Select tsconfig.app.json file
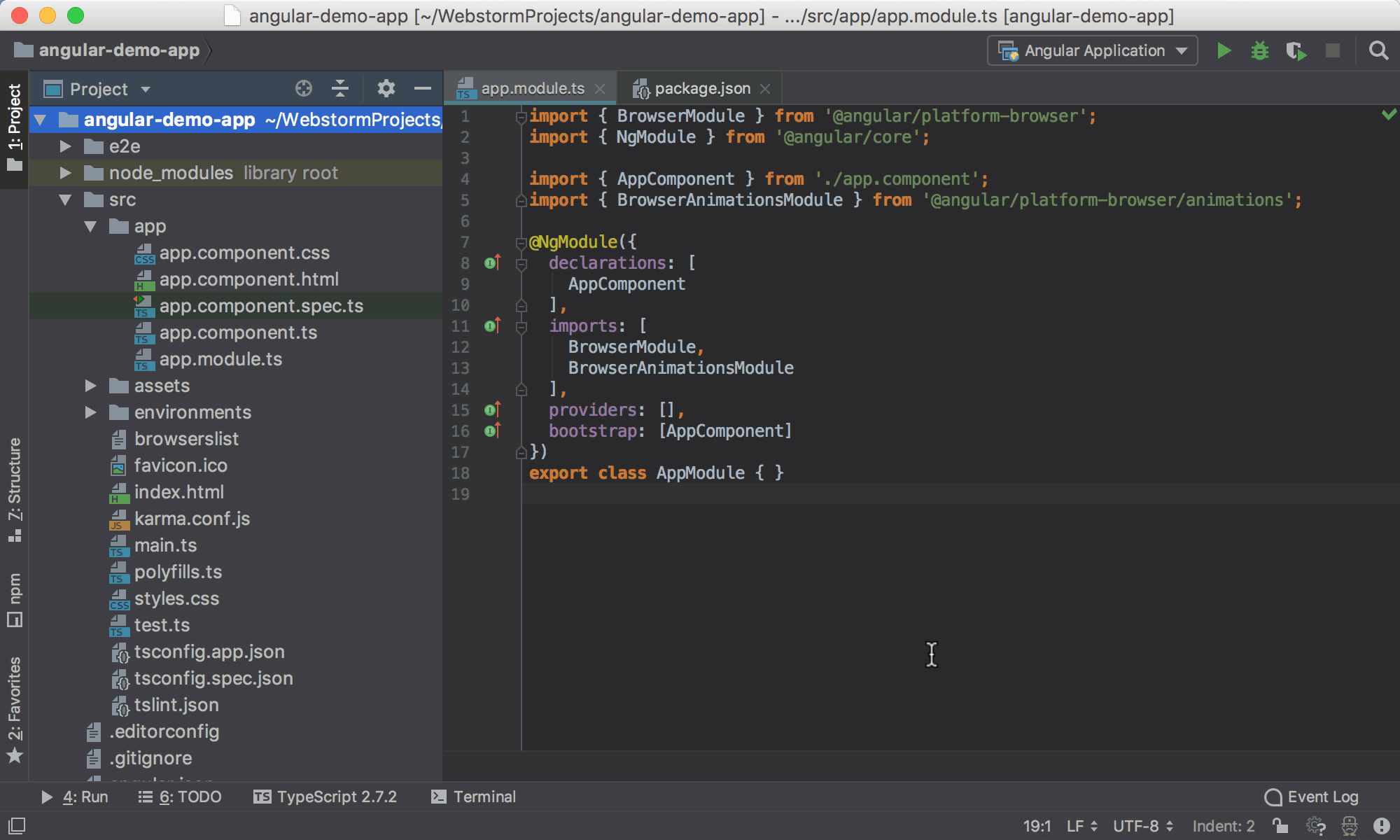Viewport: 1400px width, 840px height. [x=209, y=652]
